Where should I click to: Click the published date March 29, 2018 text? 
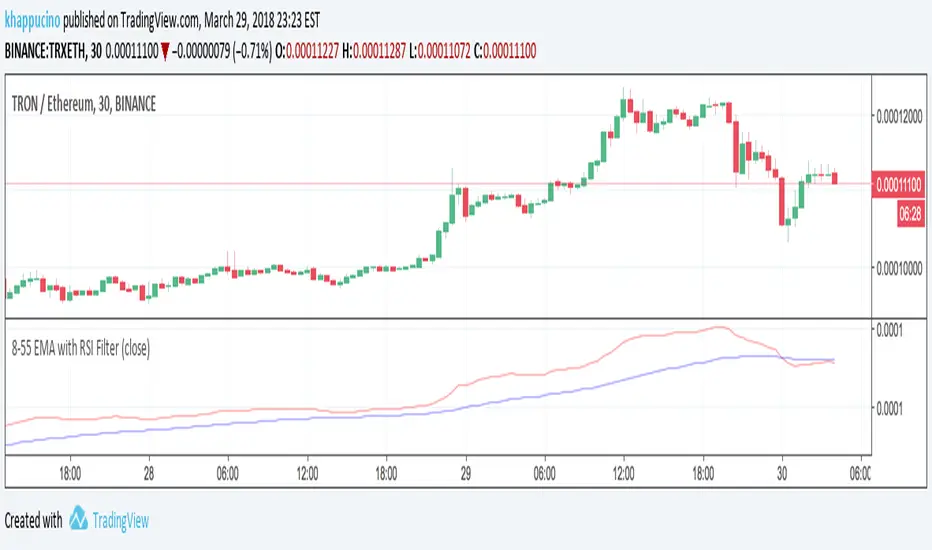click(x=241, y=21)
